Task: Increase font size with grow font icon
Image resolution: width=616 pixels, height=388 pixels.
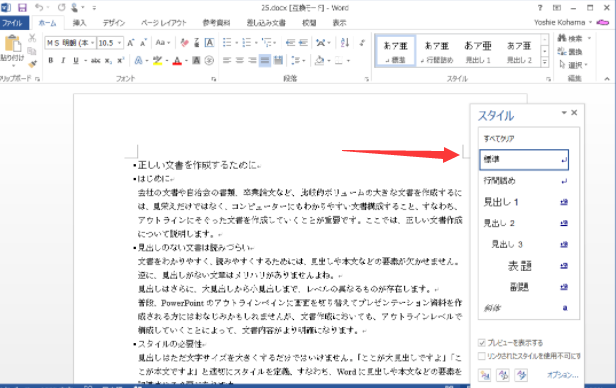Action: tap(130, 43)
